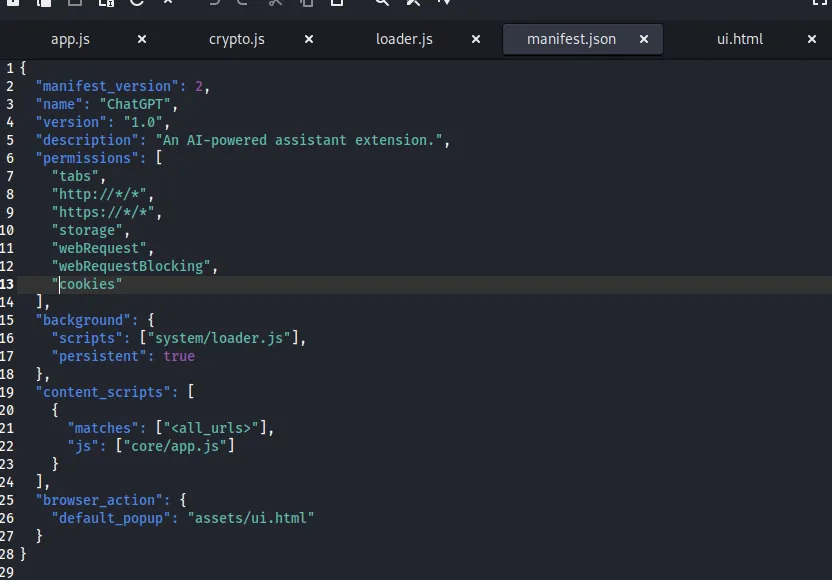Open the find magnifier tool in toolbar
This screenshot has height=580, width=832.
382,2
